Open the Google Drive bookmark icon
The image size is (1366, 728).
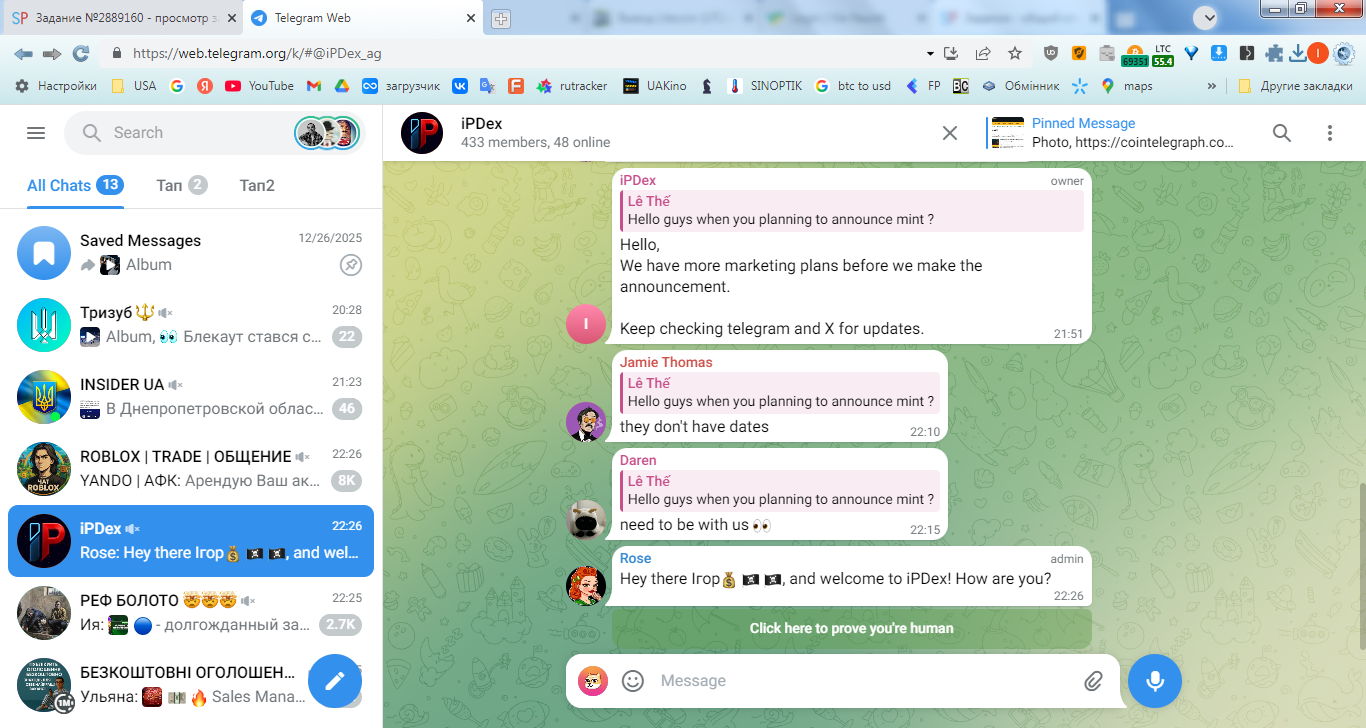pyautogui.click(x=341, y=86)
